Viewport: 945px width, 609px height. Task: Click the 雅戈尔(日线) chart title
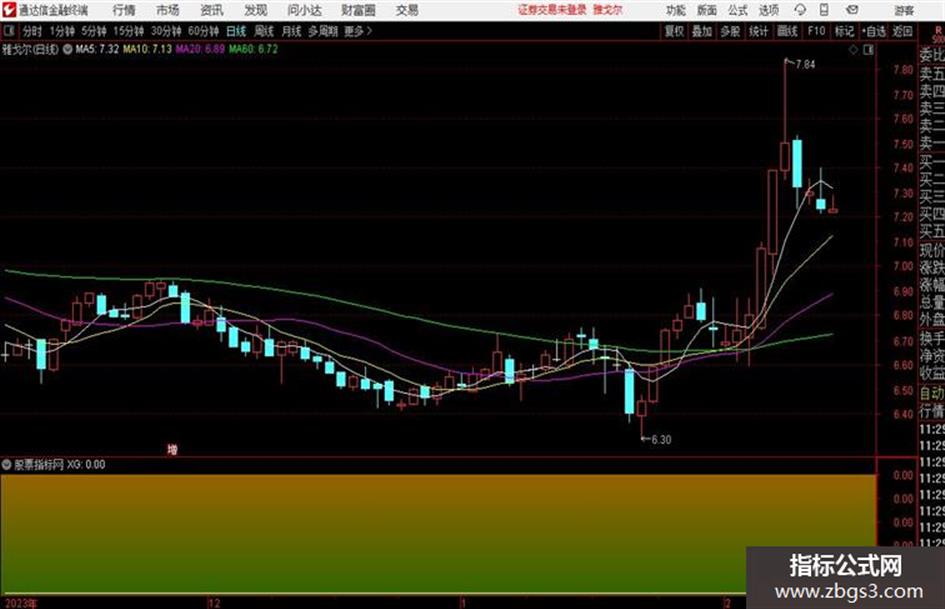pyautogui.click(x=30, y=49)
